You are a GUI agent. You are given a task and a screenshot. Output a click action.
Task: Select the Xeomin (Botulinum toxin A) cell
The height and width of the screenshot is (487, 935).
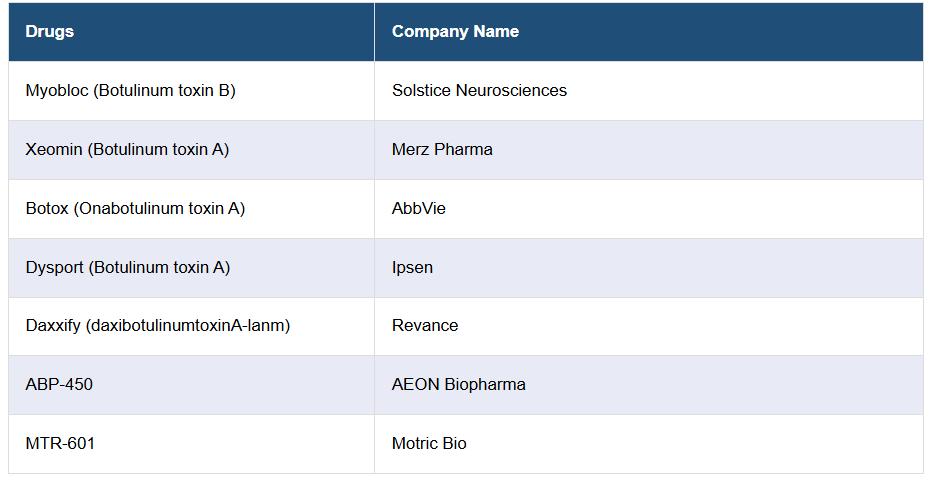point(127,150)
